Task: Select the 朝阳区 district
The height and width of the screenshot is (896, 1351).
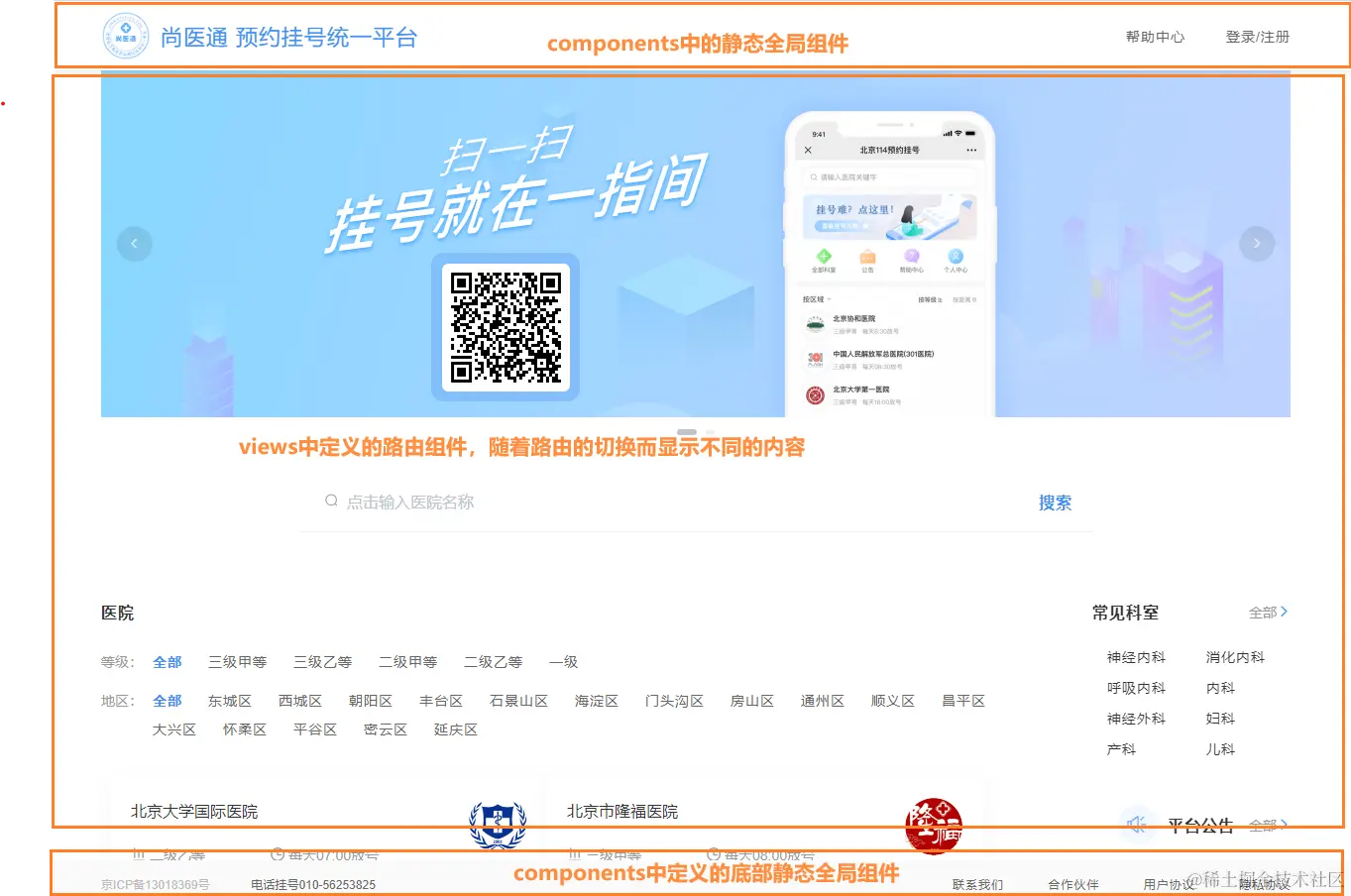Action: 371,701
